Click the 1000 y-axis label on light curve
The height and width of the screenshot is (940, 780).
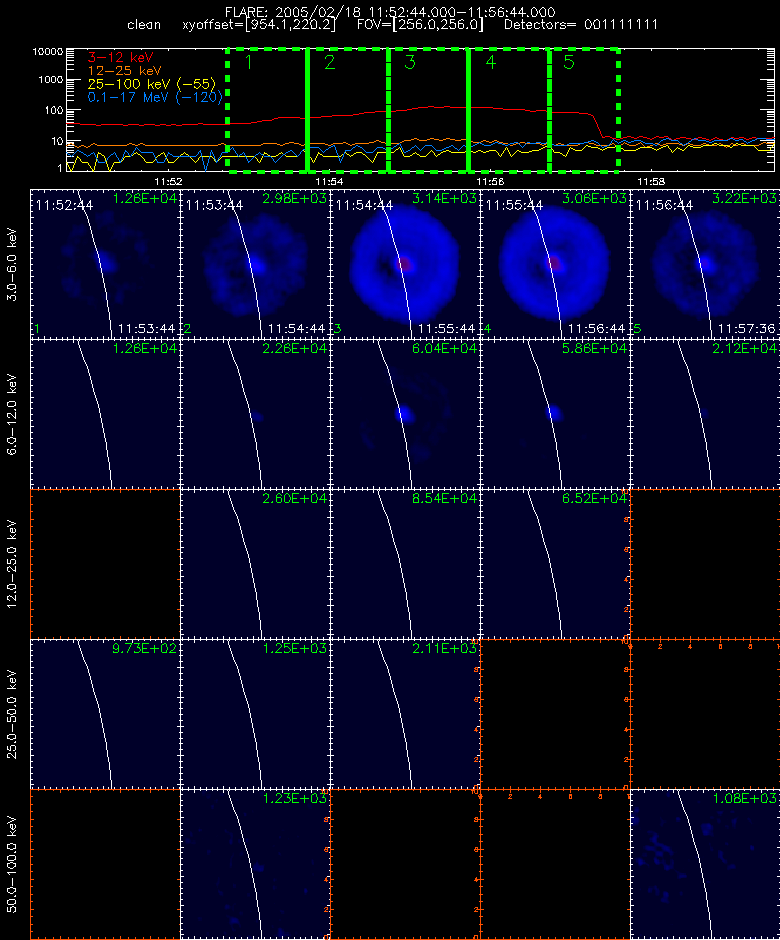[x=51, y=80]
